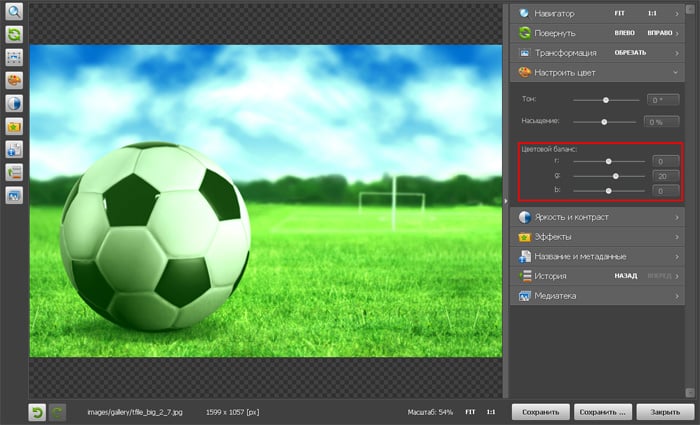Open name and metadata icon in left toolbar
This screenshot has width=700, height=425.
point(14,150)
